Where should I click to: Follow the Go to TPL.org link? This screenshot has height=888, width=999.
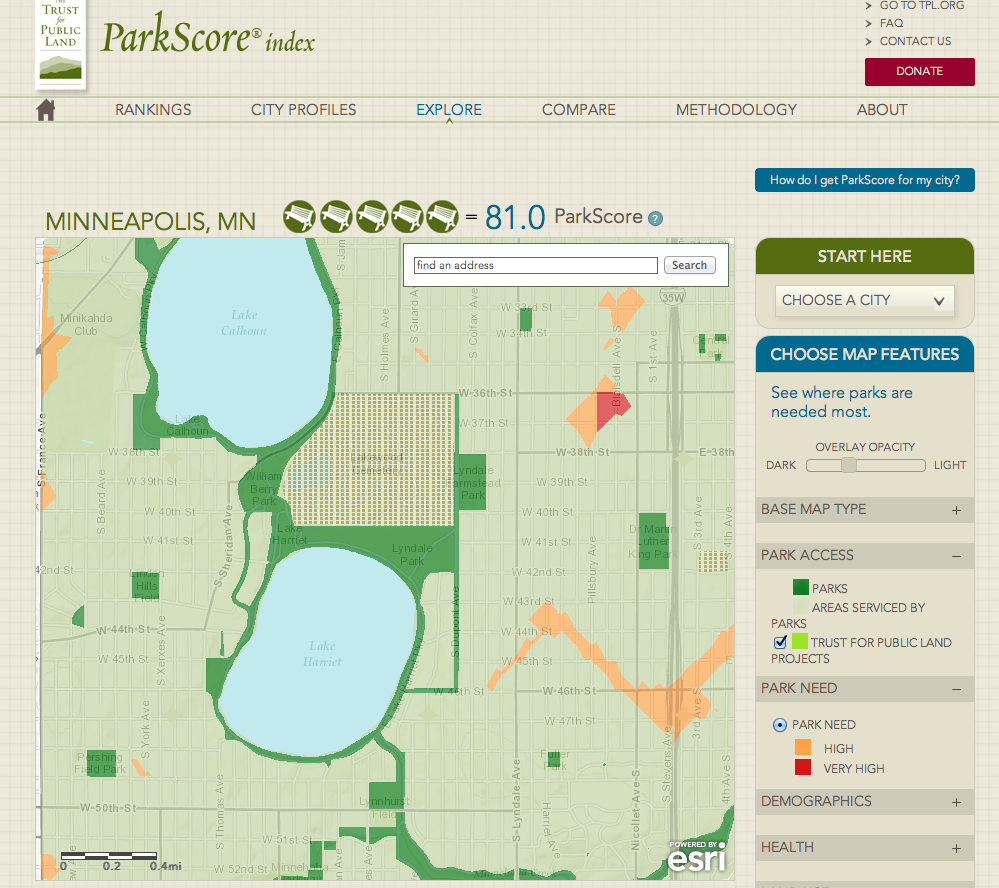click(x=922, y=6)
